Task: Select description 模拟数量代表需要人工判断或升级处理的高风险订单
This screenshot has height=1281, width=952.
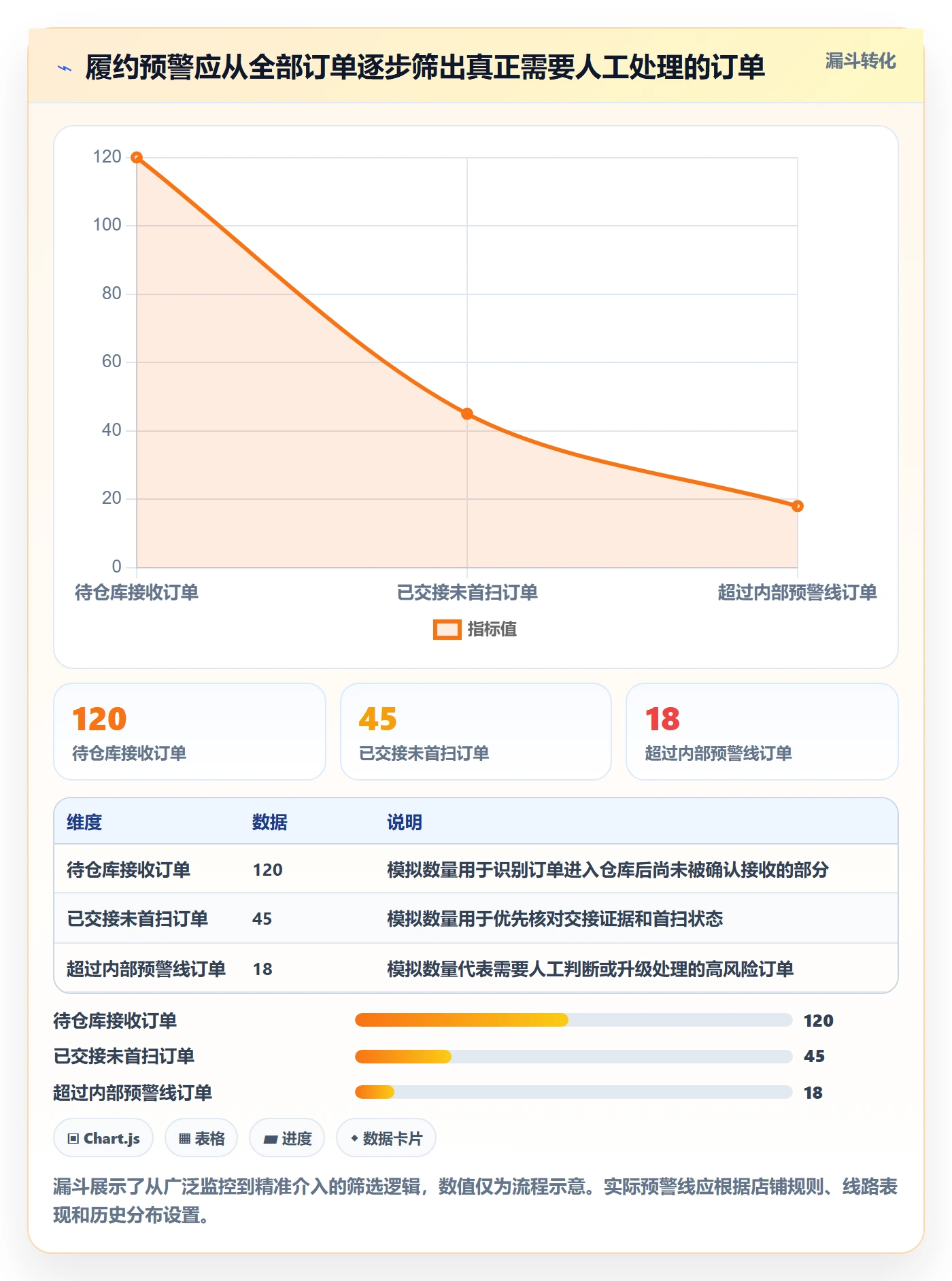Action: coord(590,969)
